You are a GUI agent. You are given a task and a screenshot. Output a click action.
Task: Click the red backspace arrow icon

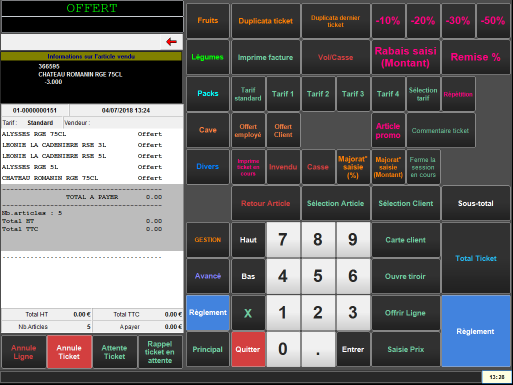(x=171, y=42)
